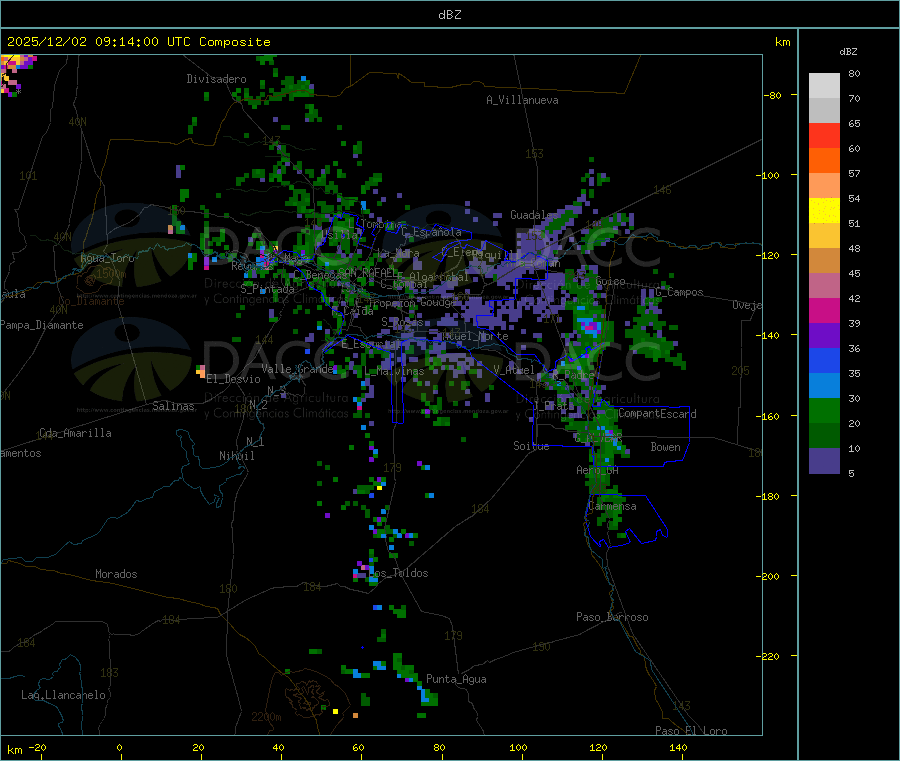Viewport: 900px width, 761px height.
Task: Click the '100' tick on the bottom axis
Action: [518, 747]
